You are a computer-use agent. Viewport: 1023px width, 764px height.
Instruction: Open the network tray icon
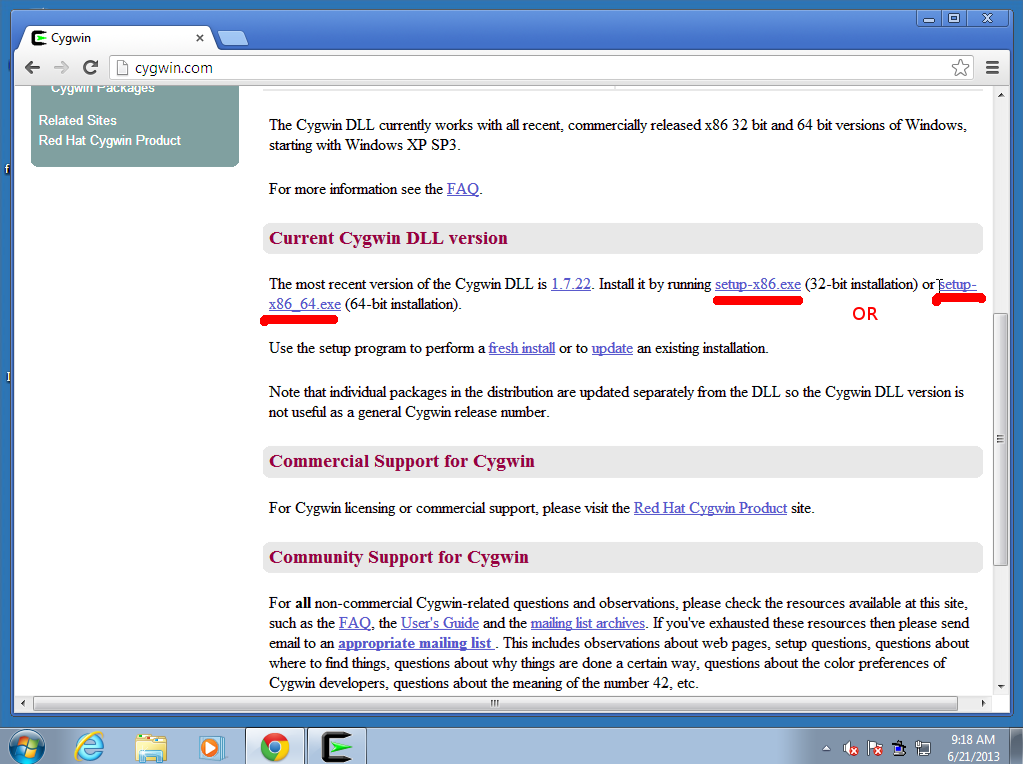(923, 748)
